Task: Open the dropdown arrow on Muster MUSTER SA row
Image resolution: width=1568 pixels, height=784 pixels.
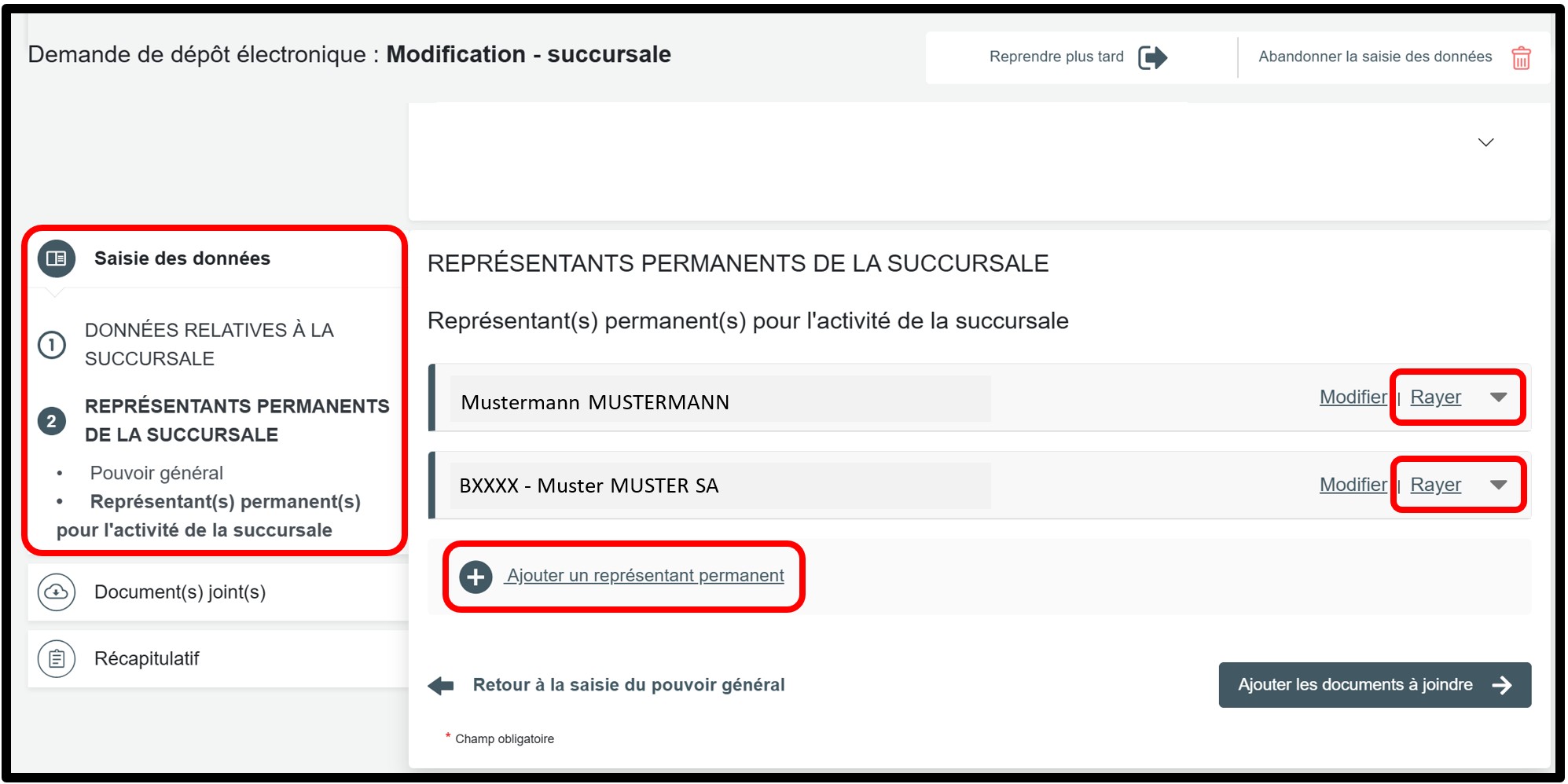Action: coord(1498,485)
